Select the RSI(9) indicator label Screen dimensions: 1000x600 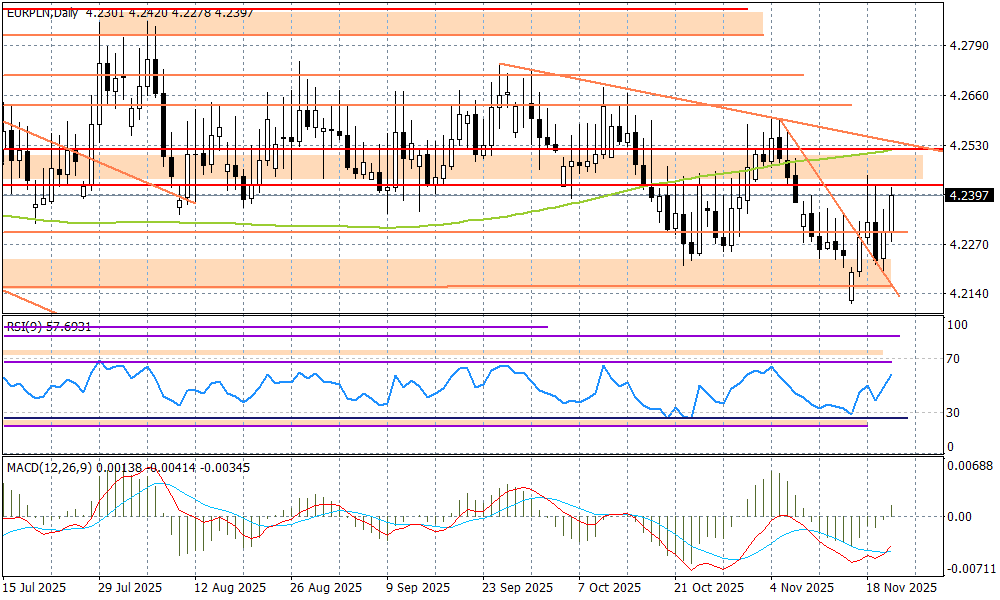[x=26, y=327]
